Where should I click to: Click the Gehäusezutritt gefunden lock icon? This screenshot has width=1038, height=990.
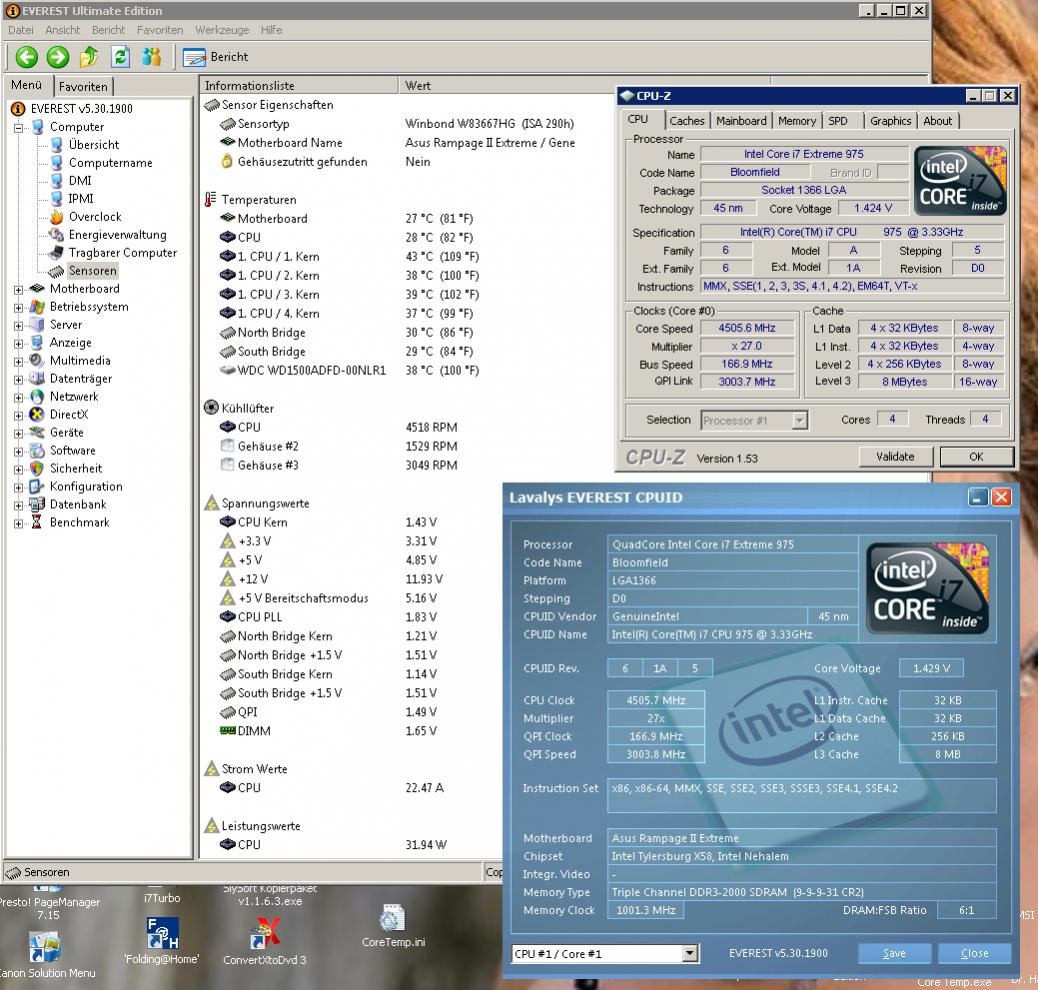pos(227,161)
